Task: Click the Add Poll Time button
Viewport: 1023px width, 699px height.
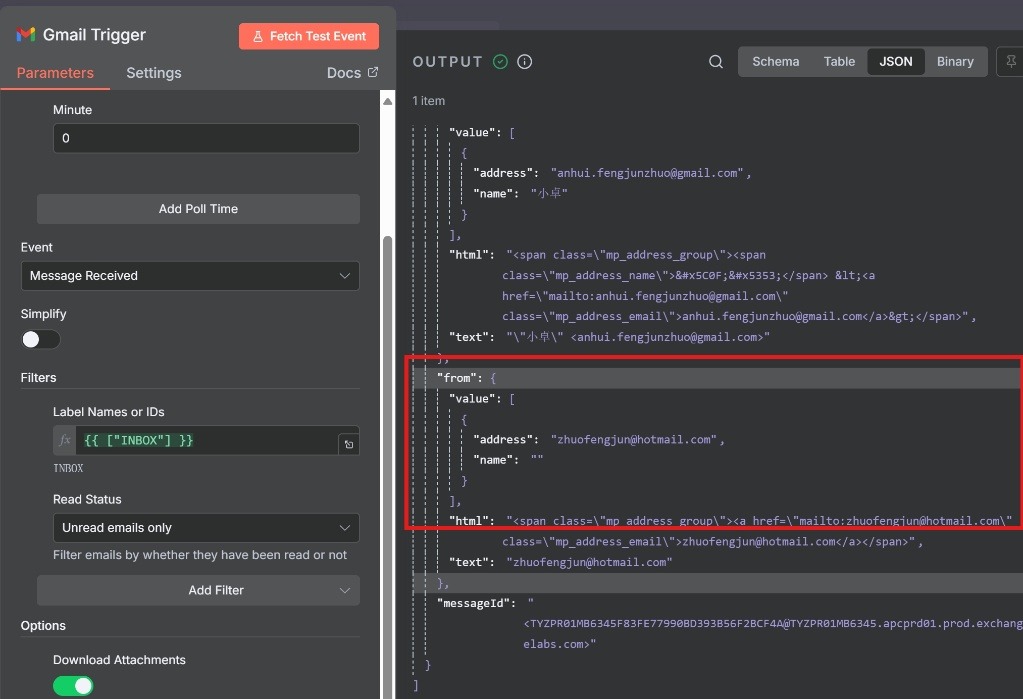Action: (198, 209)
